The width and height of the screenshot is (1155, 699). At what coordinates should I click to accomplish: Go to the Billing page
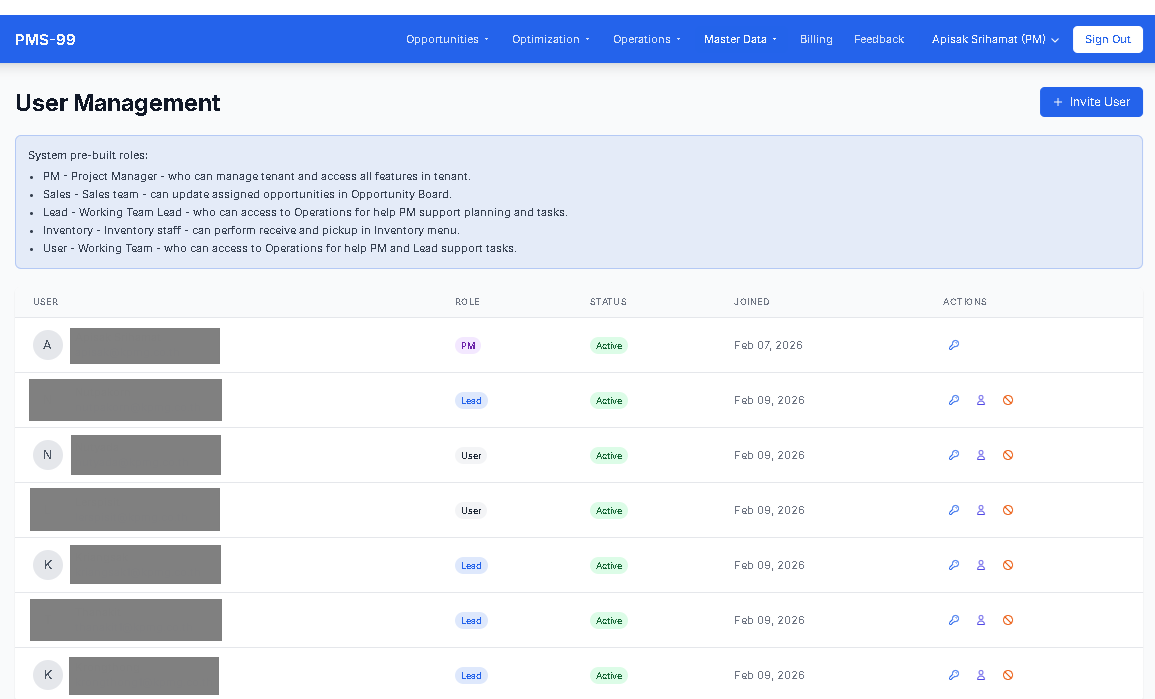click(x=816, y=39)
